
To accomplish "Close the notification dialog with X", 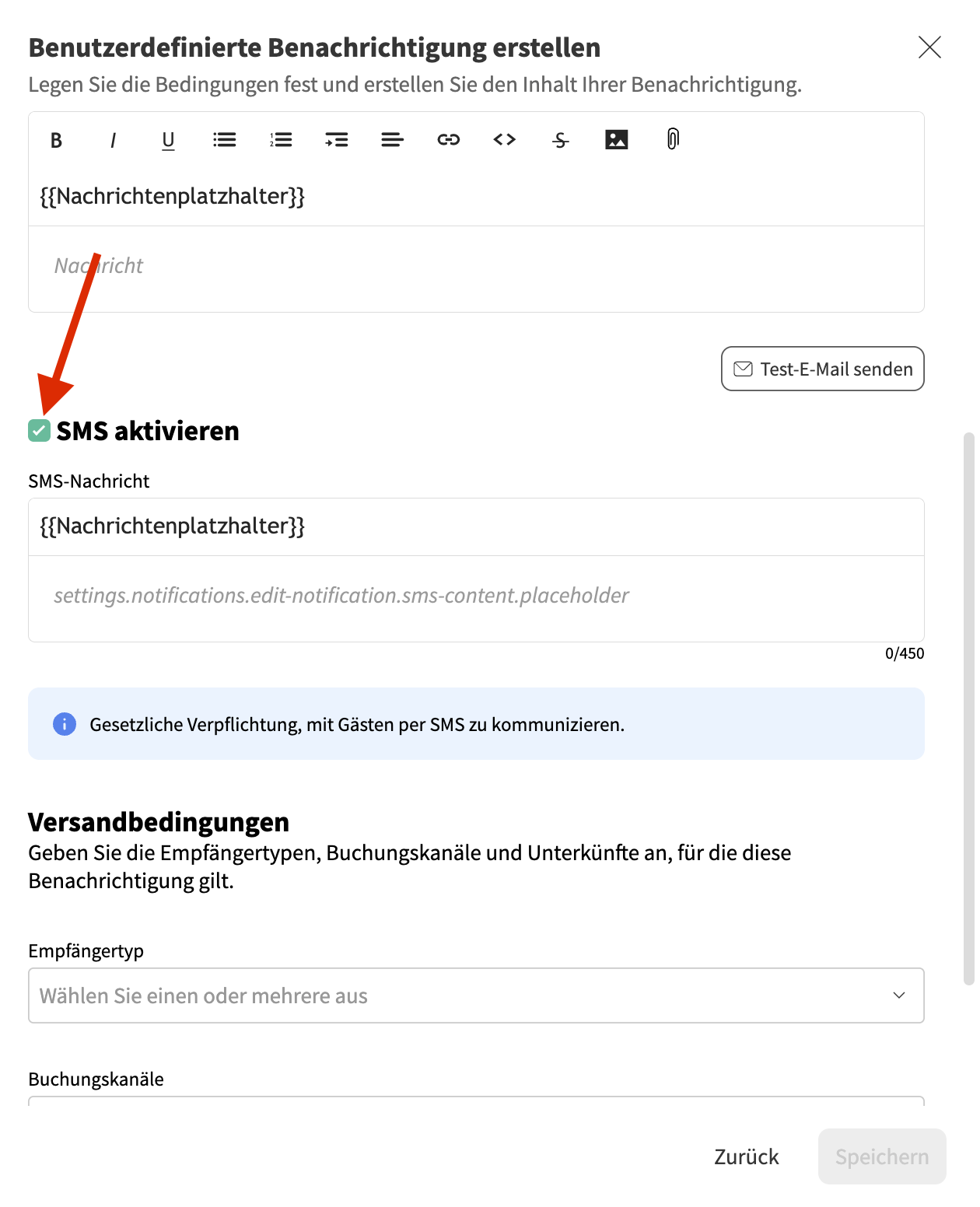I will 929,47.
